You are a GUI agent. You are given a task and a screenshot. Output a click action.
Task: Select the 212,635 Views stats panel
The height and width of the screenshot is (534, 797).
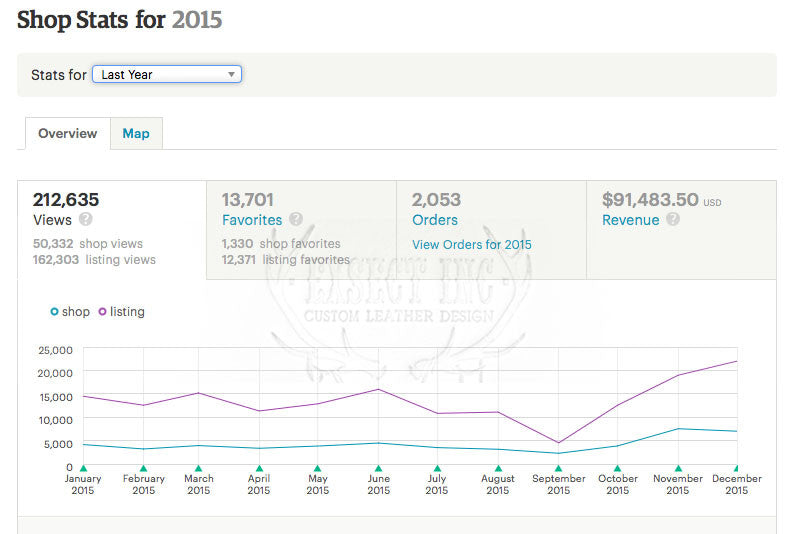point(111,230)
